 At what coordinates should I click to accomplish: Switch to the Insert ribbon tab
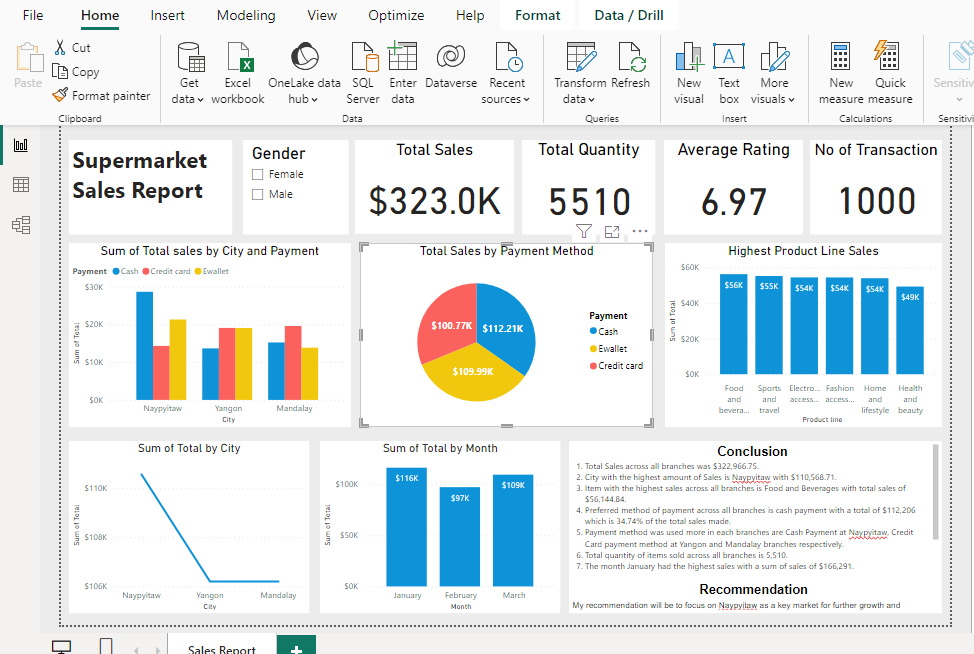click(x=167, y=15)
